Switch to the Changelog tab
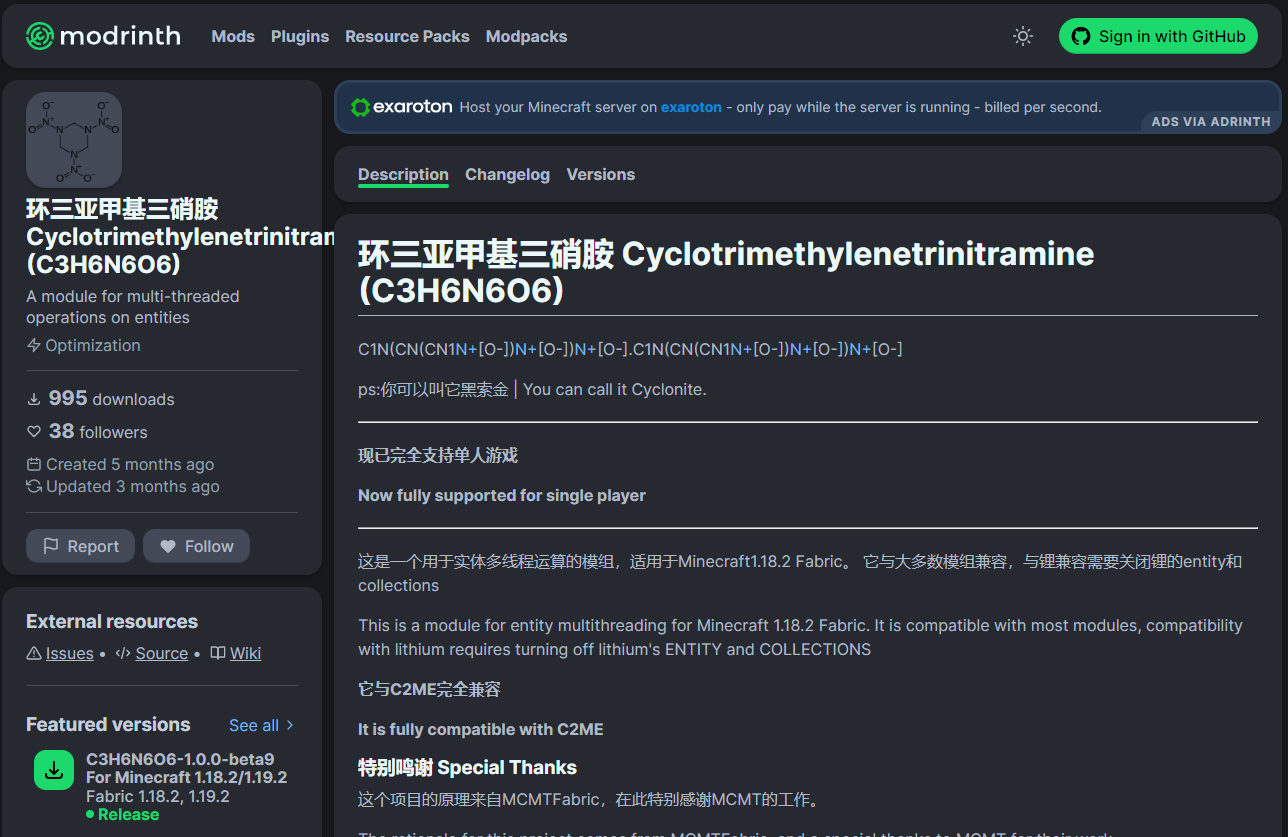Image resolution: width=1288 pixels, height=837 pixels. tap(507, 174)
